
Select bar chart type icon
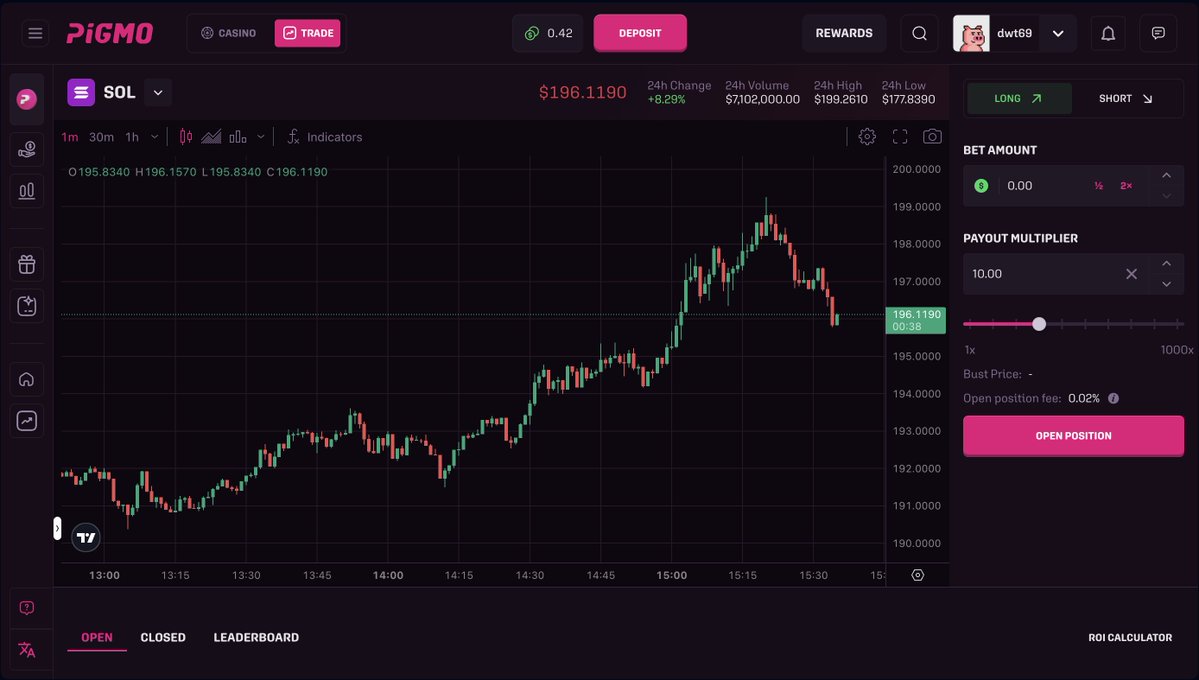pos(238,137)
